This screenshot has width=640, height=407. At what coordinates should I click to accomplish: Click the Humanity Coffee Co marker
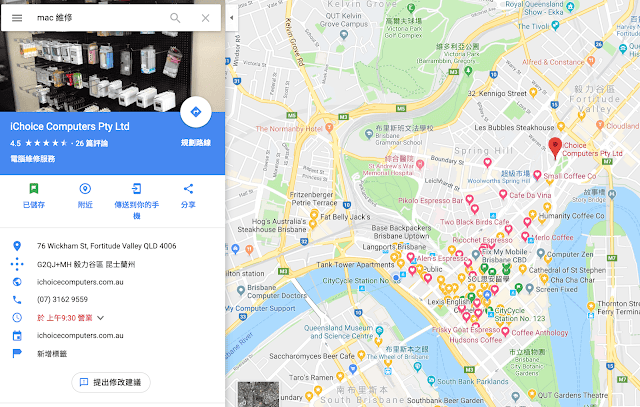532,215
